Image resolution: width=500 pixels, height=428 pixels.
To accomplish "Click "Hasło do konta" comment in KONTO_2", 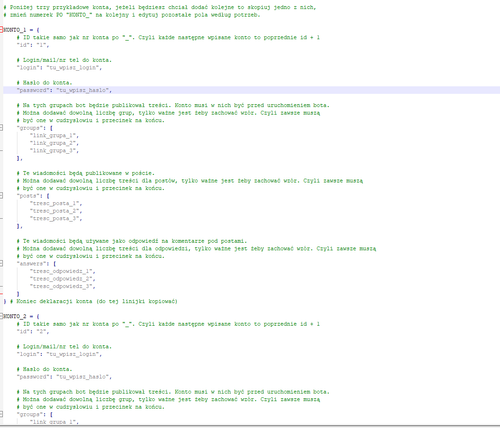I will point(44,369).
